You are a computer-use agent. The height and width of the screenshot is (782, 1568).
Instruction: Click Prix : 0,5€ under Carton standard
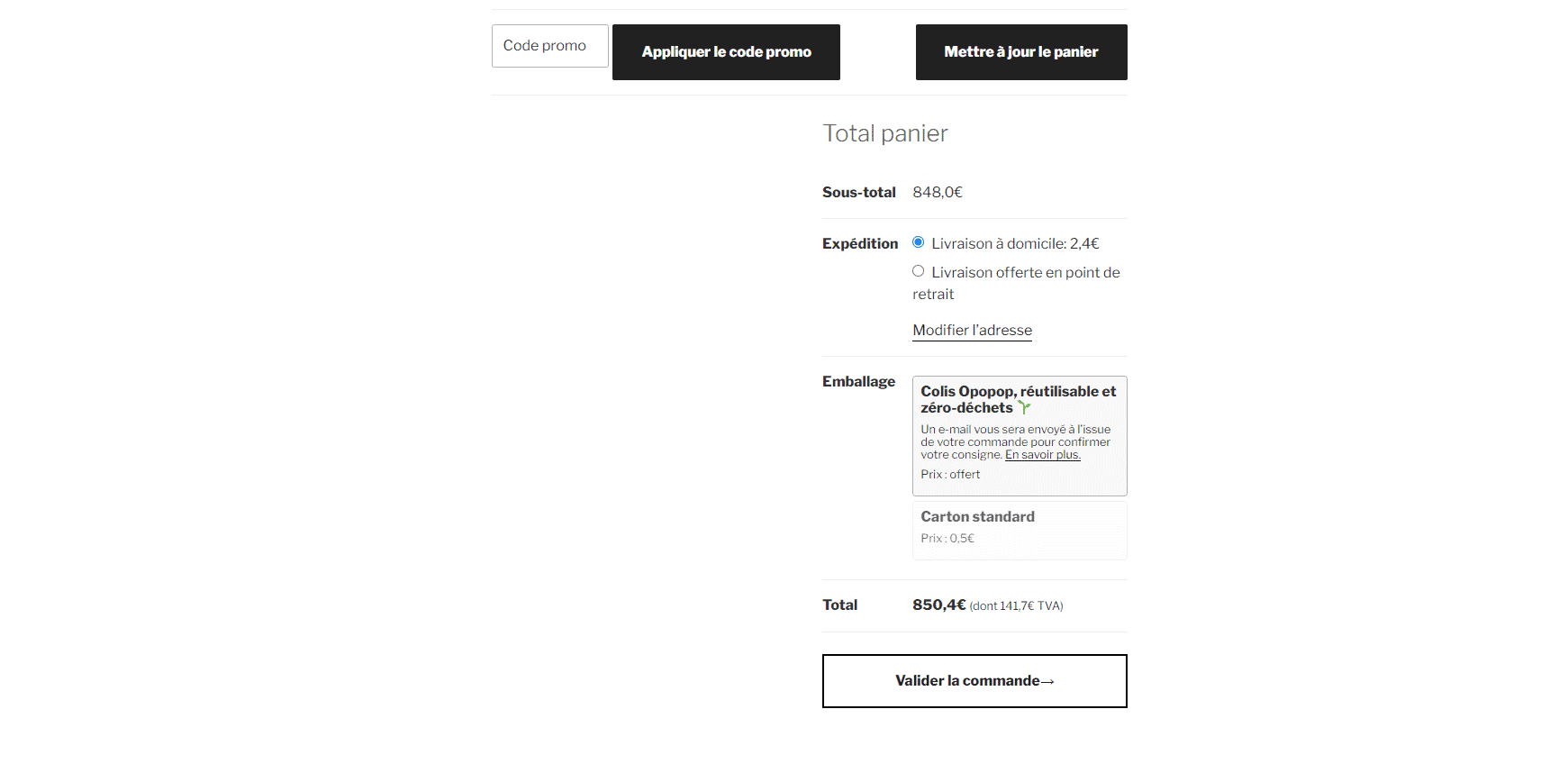pos(947,539)
